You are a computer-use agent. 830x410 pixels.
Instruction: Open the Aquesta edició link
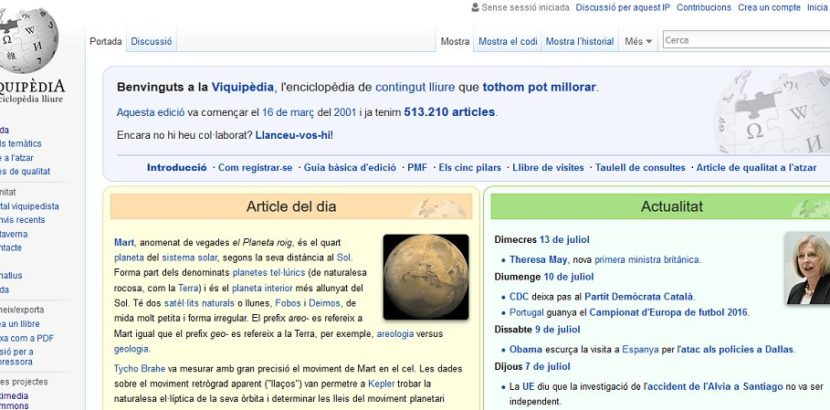tap(151, 112)
